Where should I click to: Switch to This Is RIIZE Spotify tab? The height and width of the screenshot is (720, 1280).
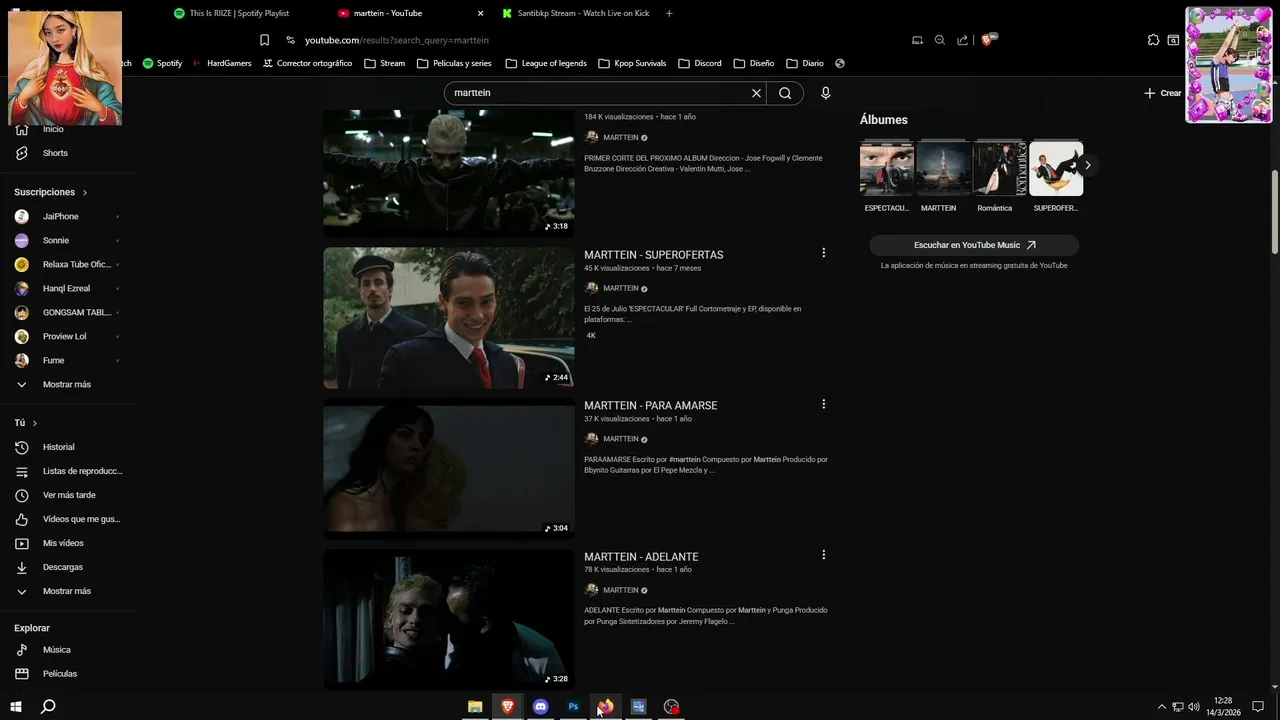click(240, 13)
